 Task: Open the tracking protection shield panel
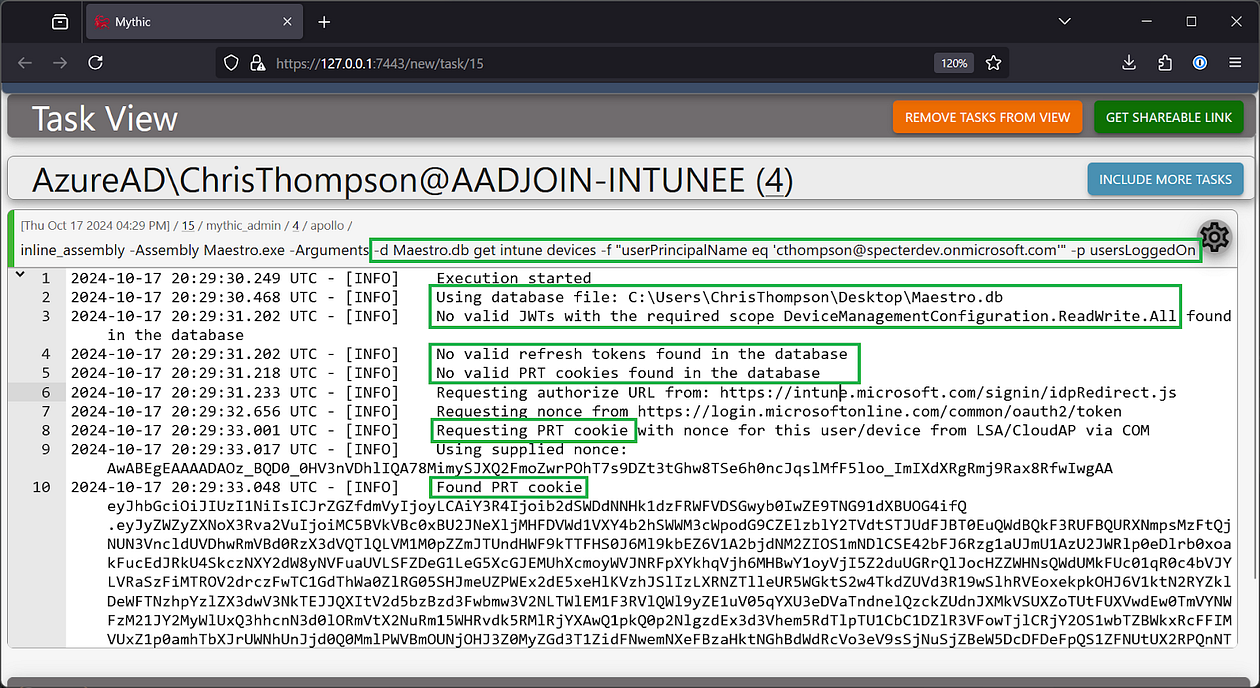(231, 63)
